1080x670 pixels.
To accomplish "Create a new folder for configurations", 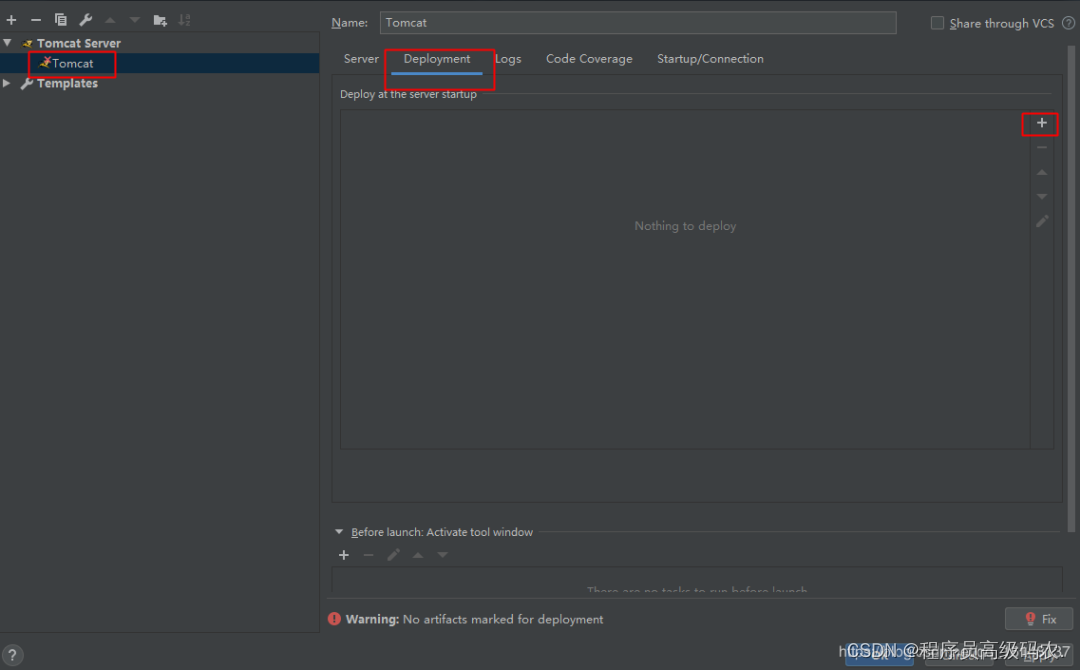I will tap(160, 20).
